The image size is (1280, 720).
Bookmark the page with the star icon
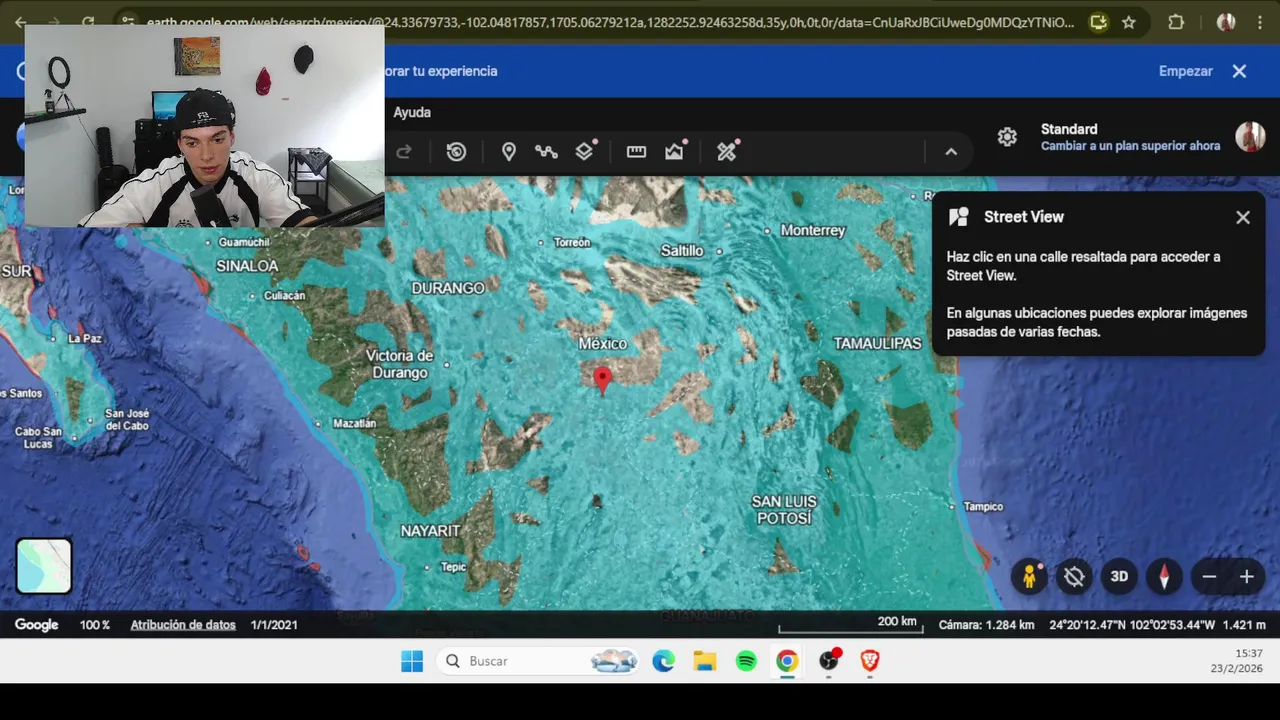[x=1129, y=22]
